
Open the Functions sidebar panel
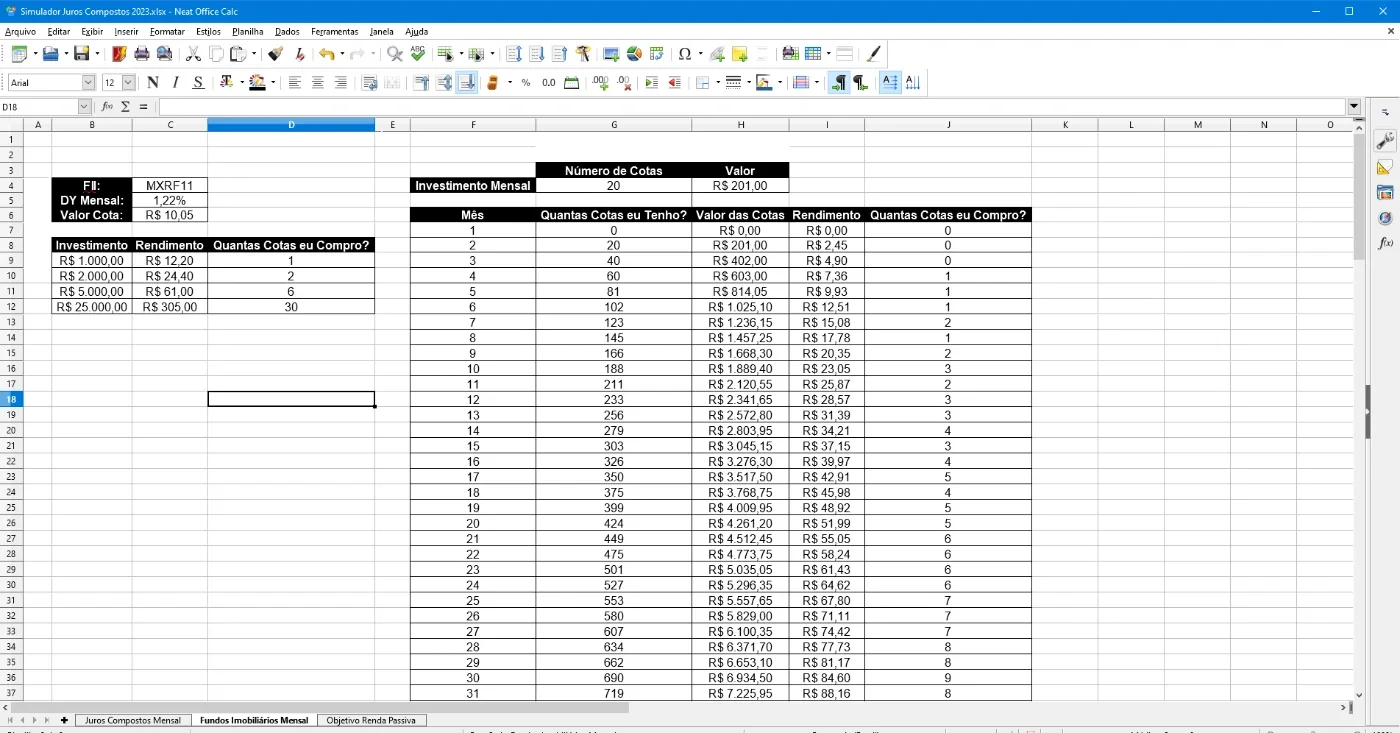click(x=1385, y=243)
